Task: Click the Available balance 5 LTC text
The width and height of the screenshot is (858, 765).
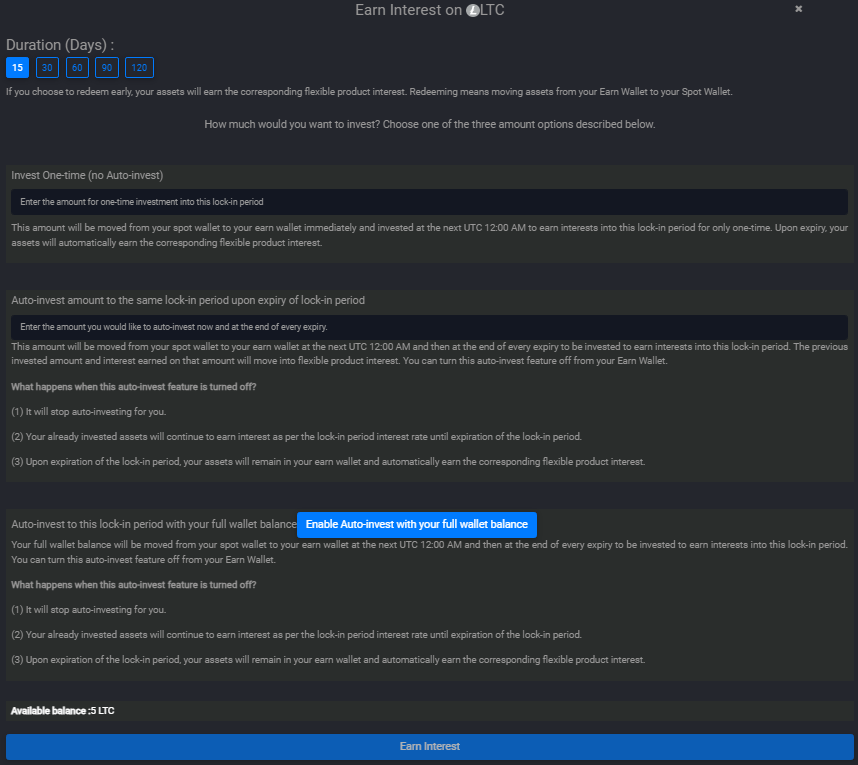Action: click(63, 711)
